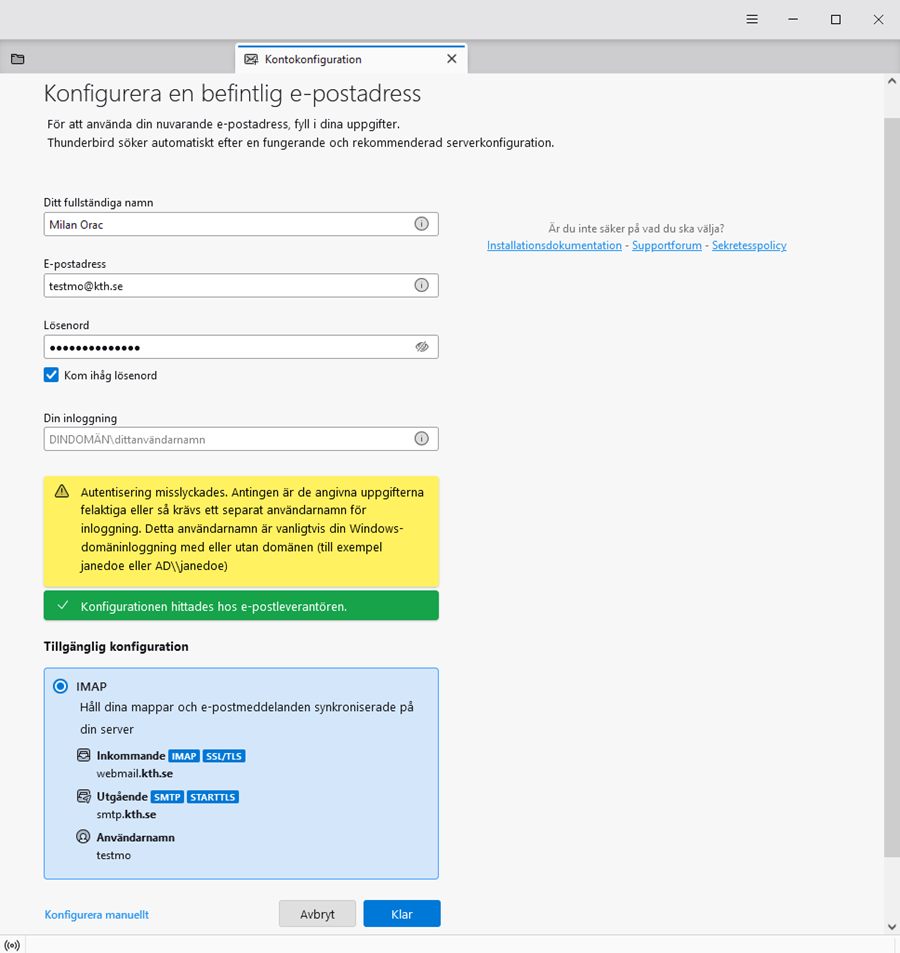This screenshot has height=953, width=900.
Task: Close the Kontokonfiguration tab
Action: pyautogui.click(x=451, y=59)
